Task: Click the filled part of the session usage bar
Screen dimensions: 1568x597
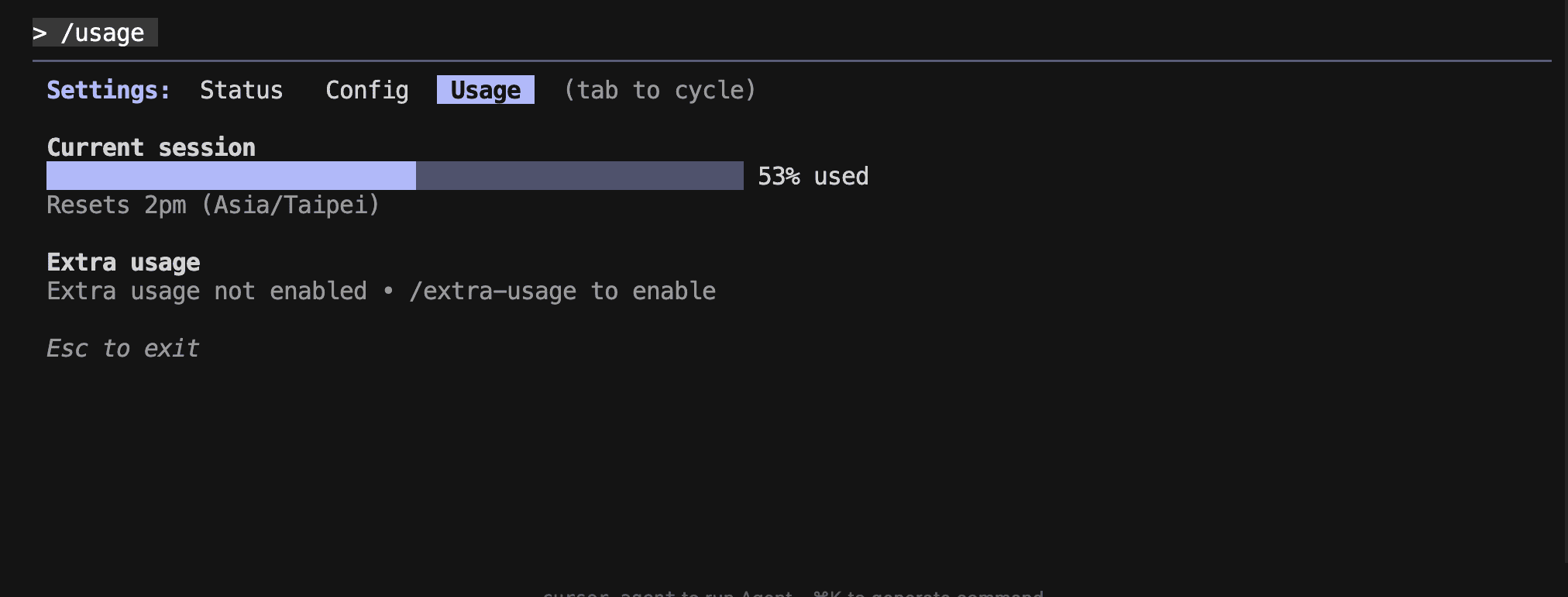Action: (x=231, y=176)
